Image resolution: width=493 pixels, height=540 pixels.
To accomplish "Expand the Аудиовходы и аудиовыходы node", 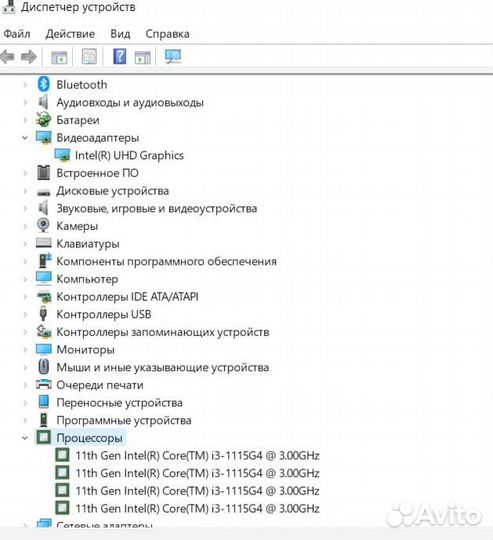I will [25, 102].
